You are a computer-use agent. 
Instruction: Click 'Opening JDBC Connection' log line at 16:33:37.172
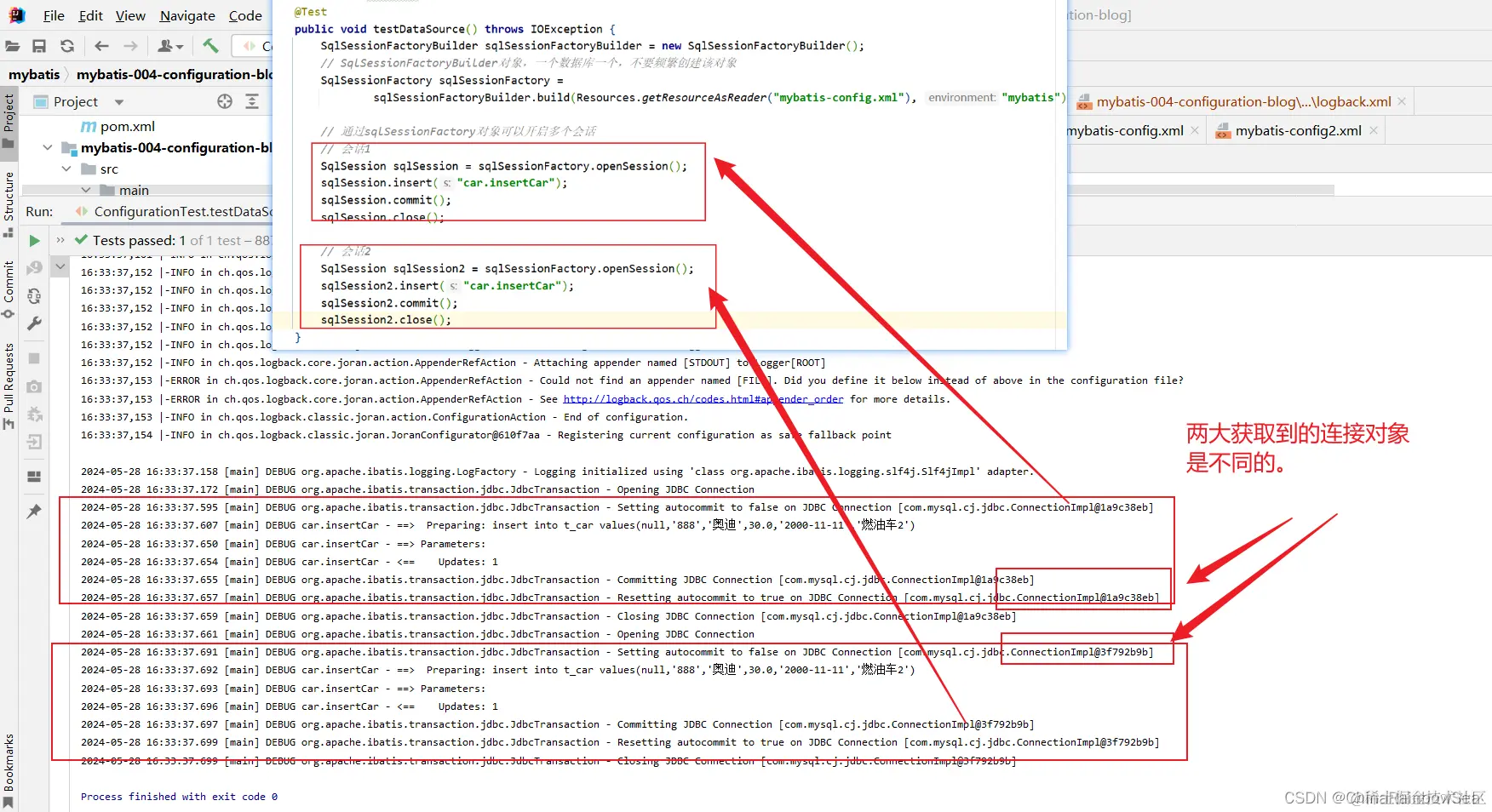pos(417,489)
